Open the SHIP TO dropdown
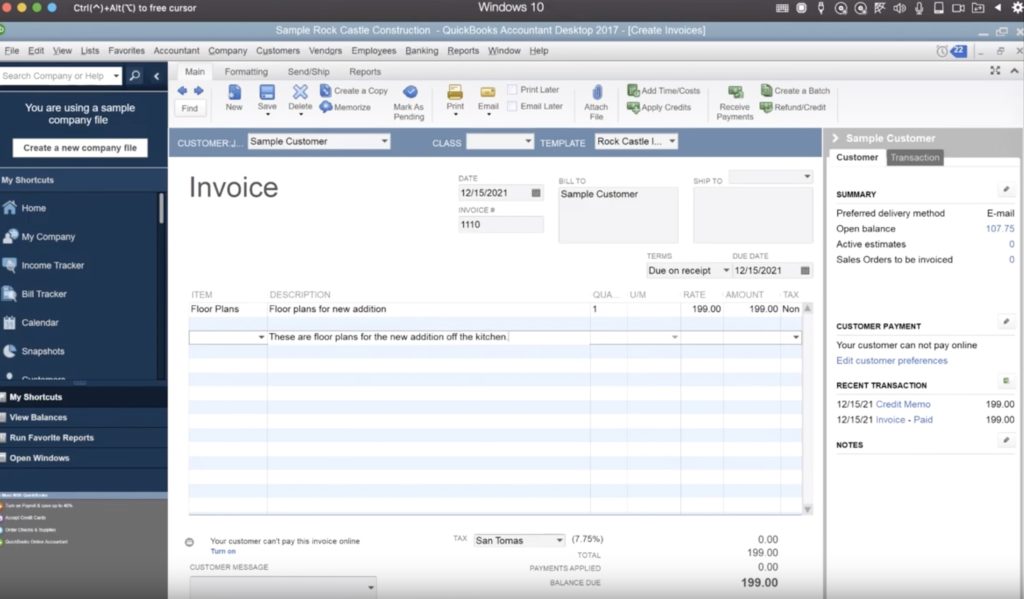 pyautogui.click(x=807, y=176)
